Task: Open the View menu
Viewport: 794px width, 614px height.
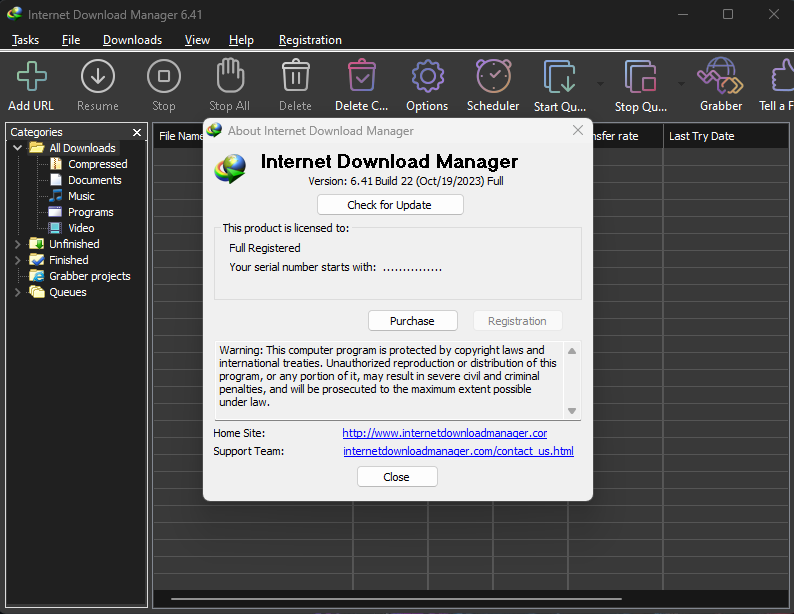Action: click(x=197, y=40)
